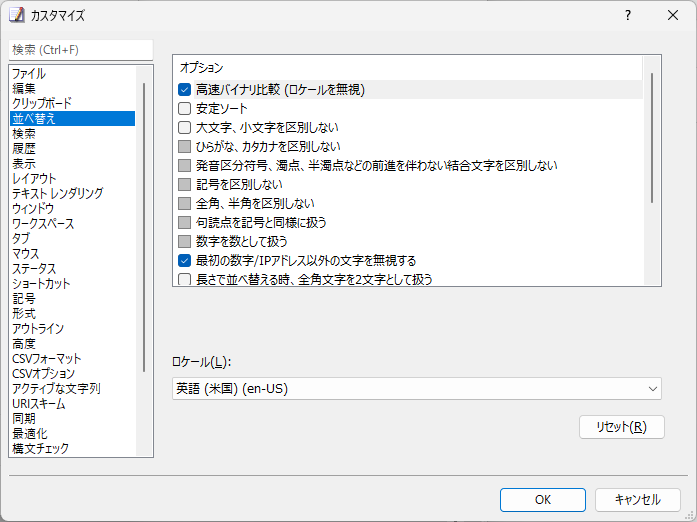This screenshot has height=522, width=697.
Task: Select 並べ替え category
Action: [72, 119]
